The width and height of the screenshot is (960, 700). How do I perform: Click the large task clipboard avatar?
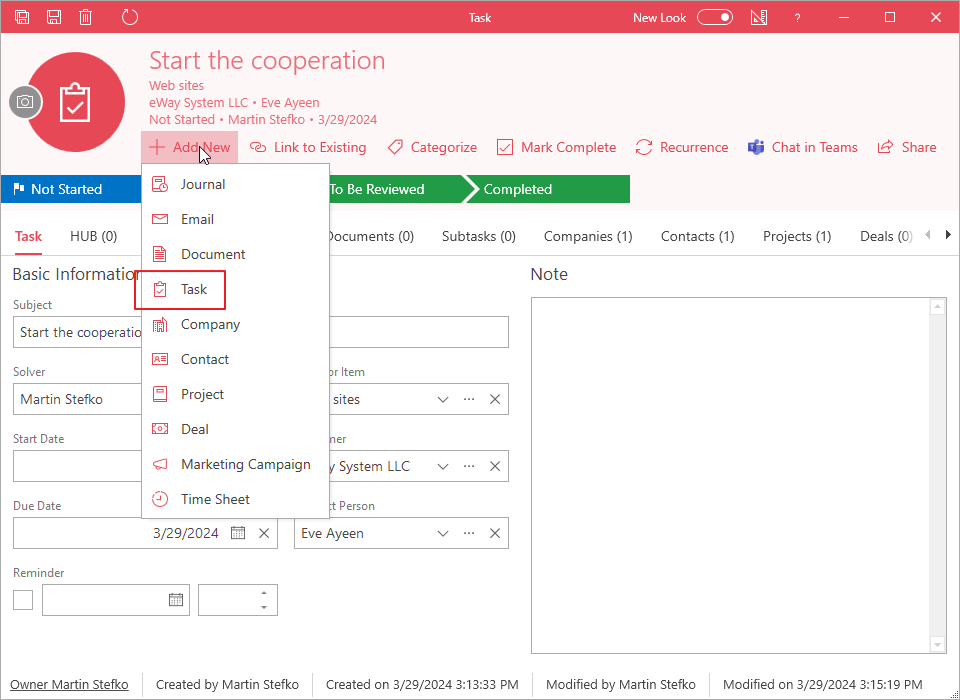click(76, 102)
